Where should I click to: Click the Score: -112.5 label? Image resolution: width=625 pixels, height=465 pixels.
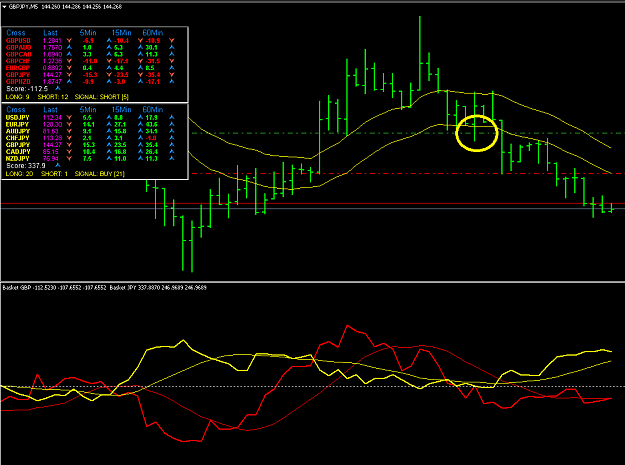coord(27,88)
